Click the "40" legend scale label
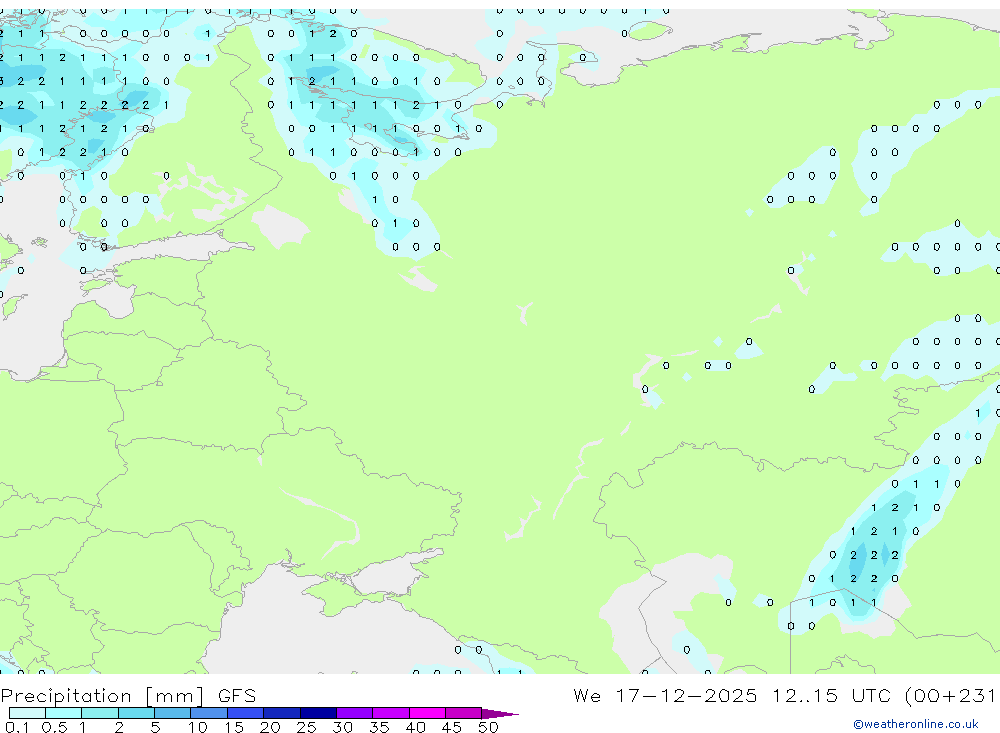 pos(415,727)
